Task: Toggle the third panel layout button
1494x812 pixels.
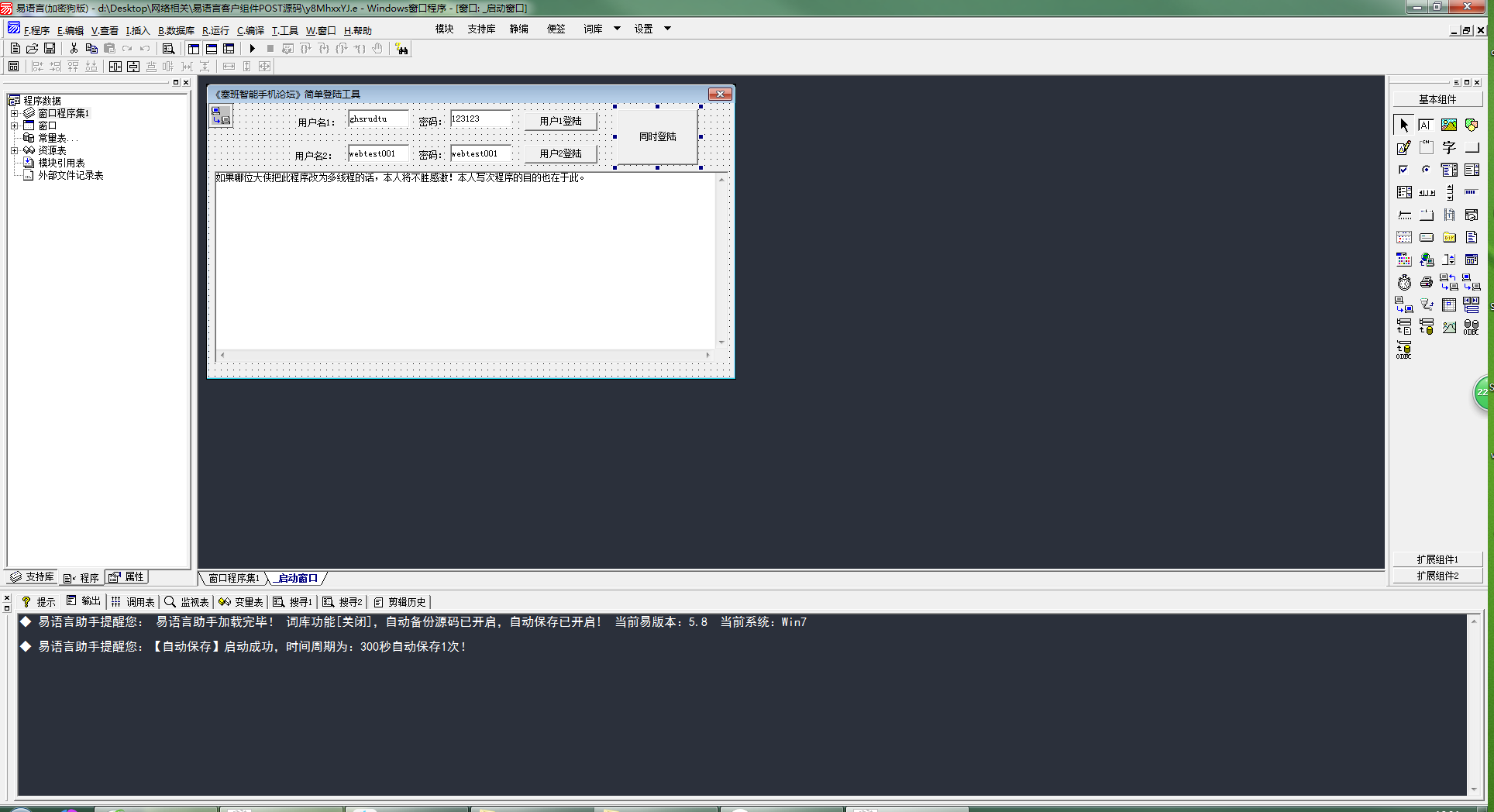Action: coord(229,48)
